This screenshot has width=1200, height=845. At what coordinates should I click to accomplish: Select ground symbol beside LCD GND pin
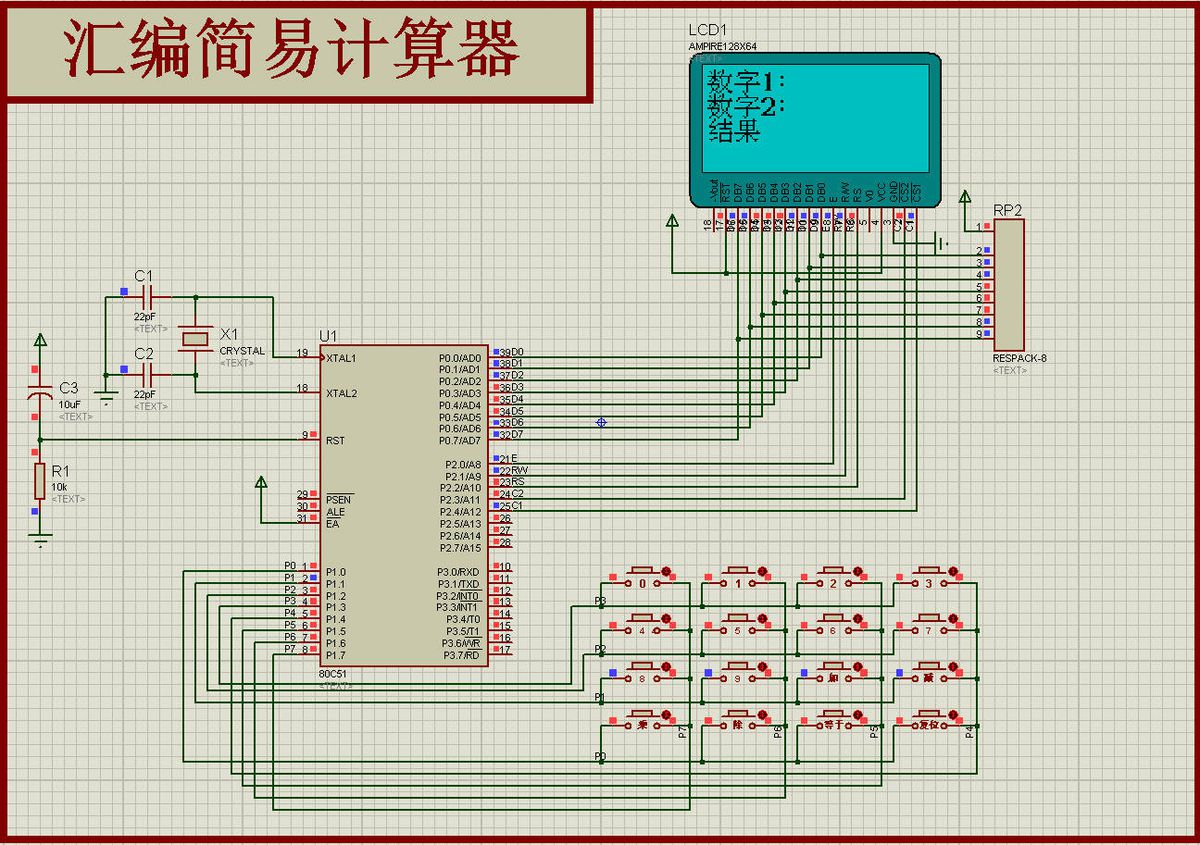click(x=940, y=243)
